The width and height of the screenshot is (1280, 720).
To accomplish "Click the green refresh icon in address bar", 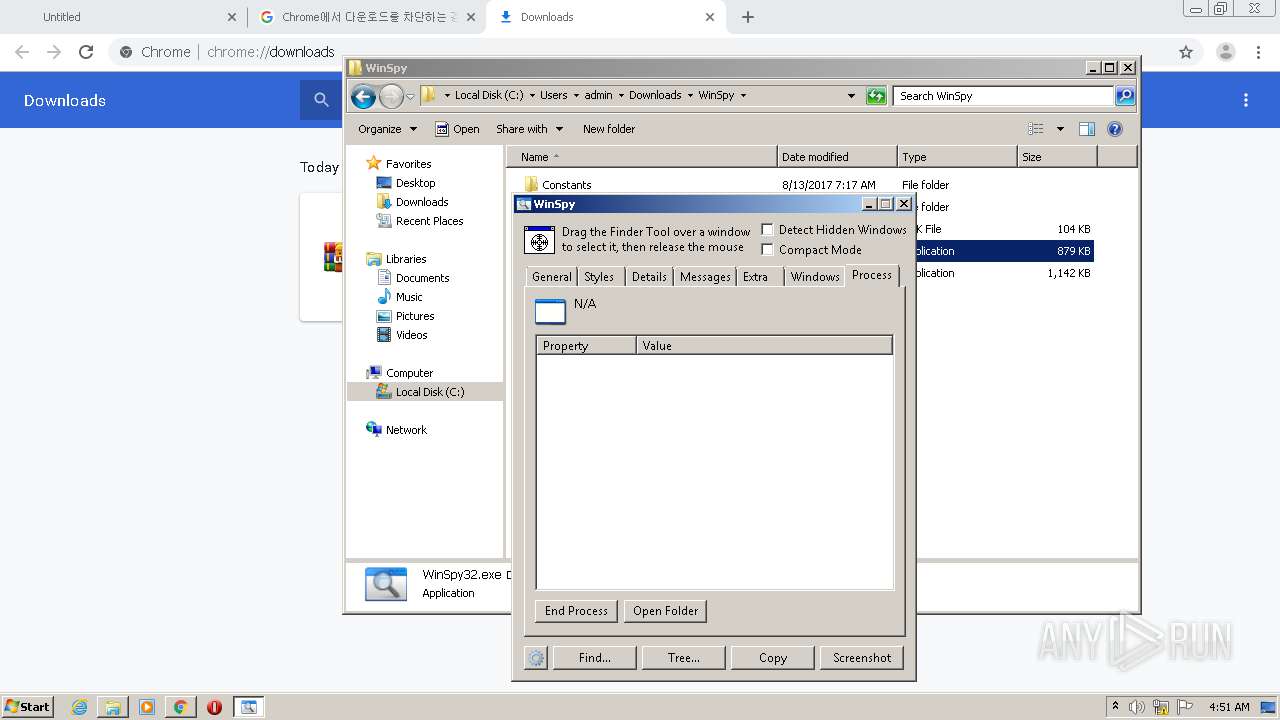I will (876, 96).
